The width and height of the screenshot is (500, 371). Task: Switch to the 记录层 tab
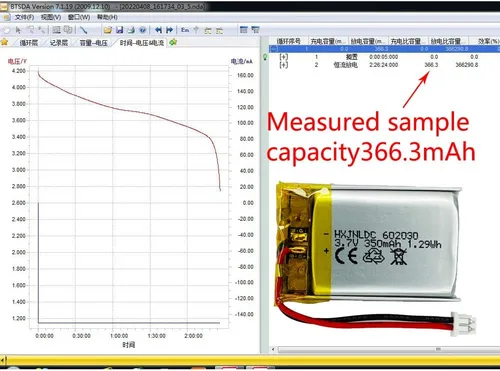click(x=59, y=43)
